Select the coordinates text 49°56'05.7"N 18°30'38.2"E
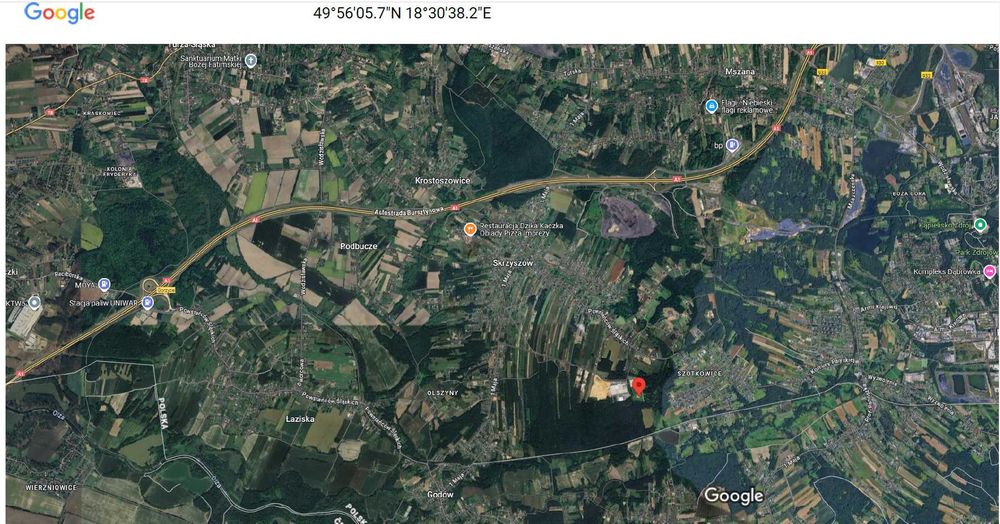 [x=402, y=13]
